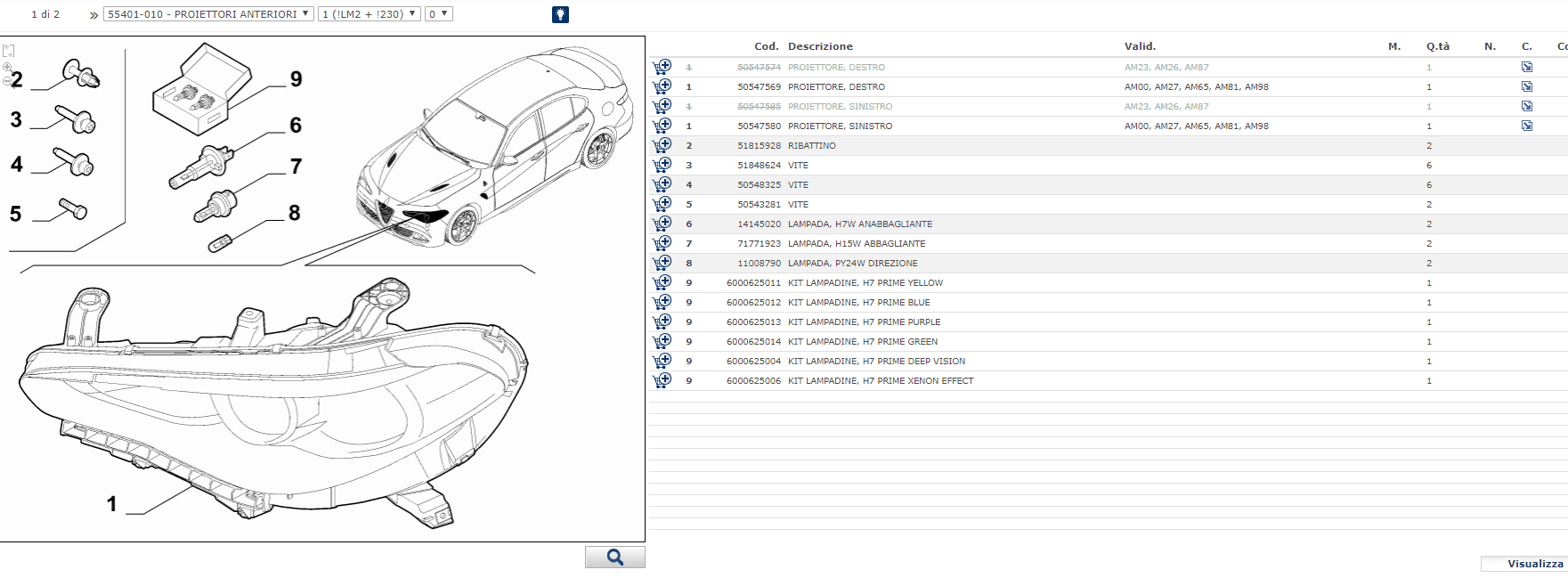1568x578 pixels.
Task: Add LAMPADA H15W ABBAGLIANTE to cart
Action: click(x=662, y=243)
